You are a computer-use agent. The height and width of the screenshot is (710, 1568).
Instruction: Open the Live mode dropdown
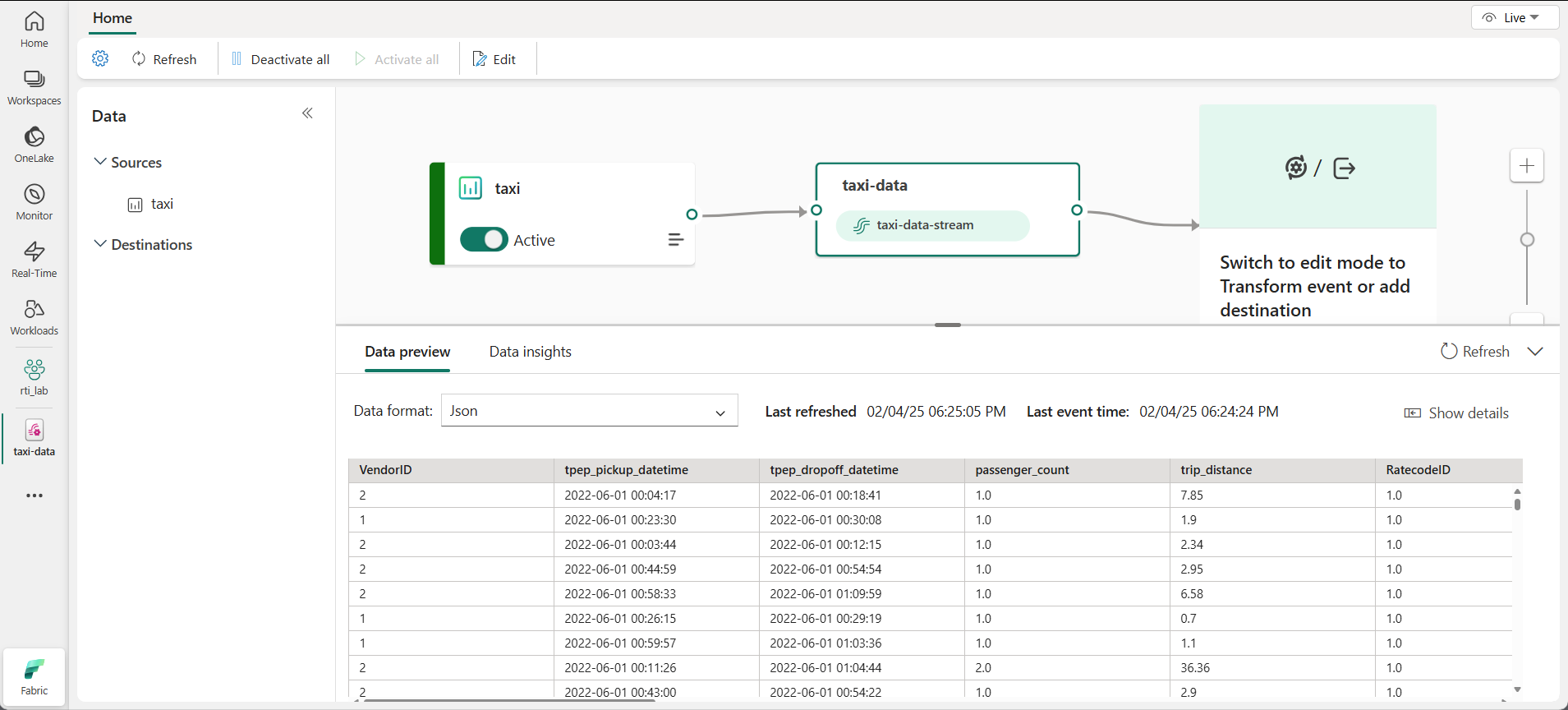[x=1515, y=17]
